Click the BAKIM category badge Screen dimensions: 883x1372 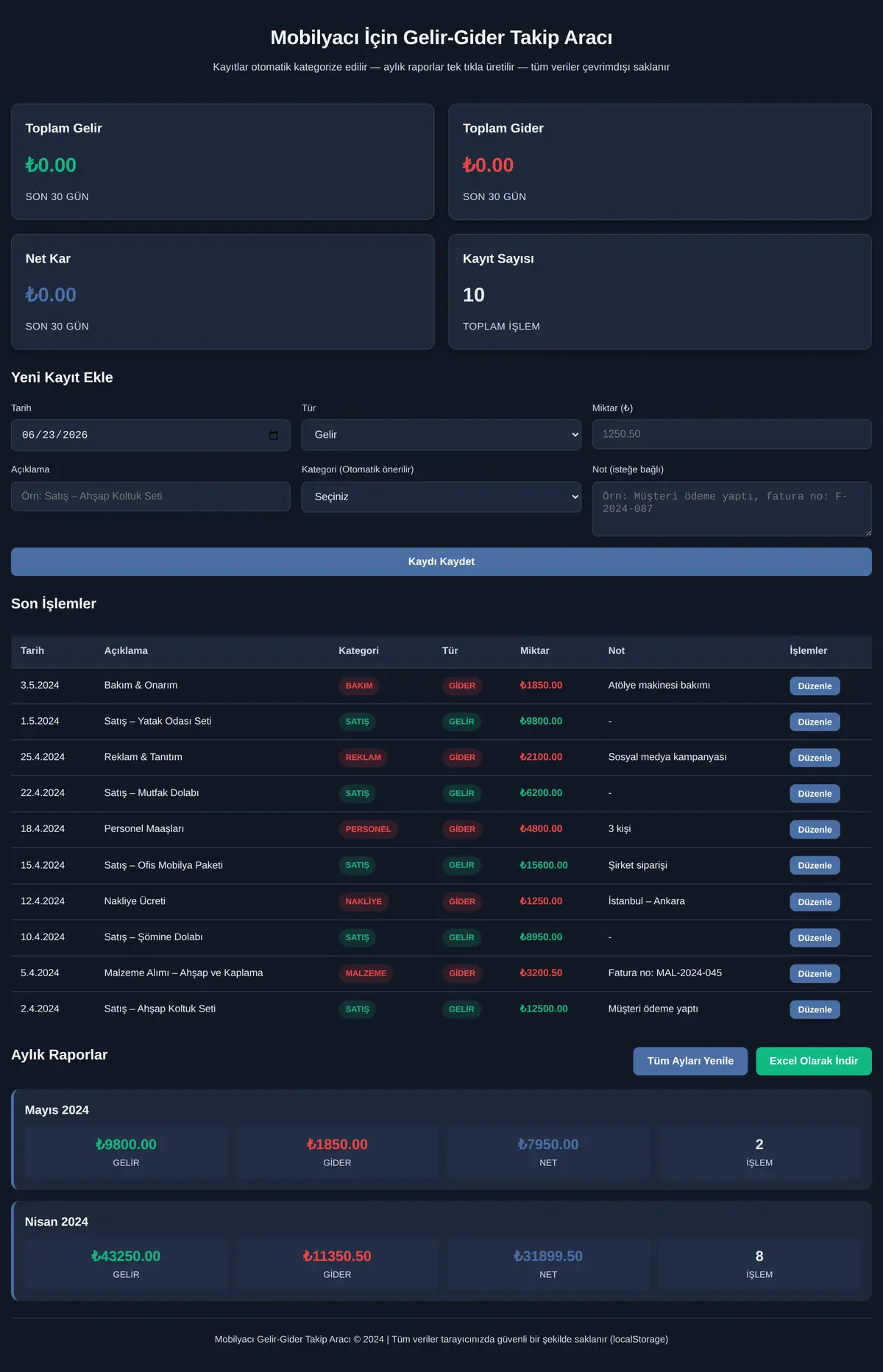359,686
